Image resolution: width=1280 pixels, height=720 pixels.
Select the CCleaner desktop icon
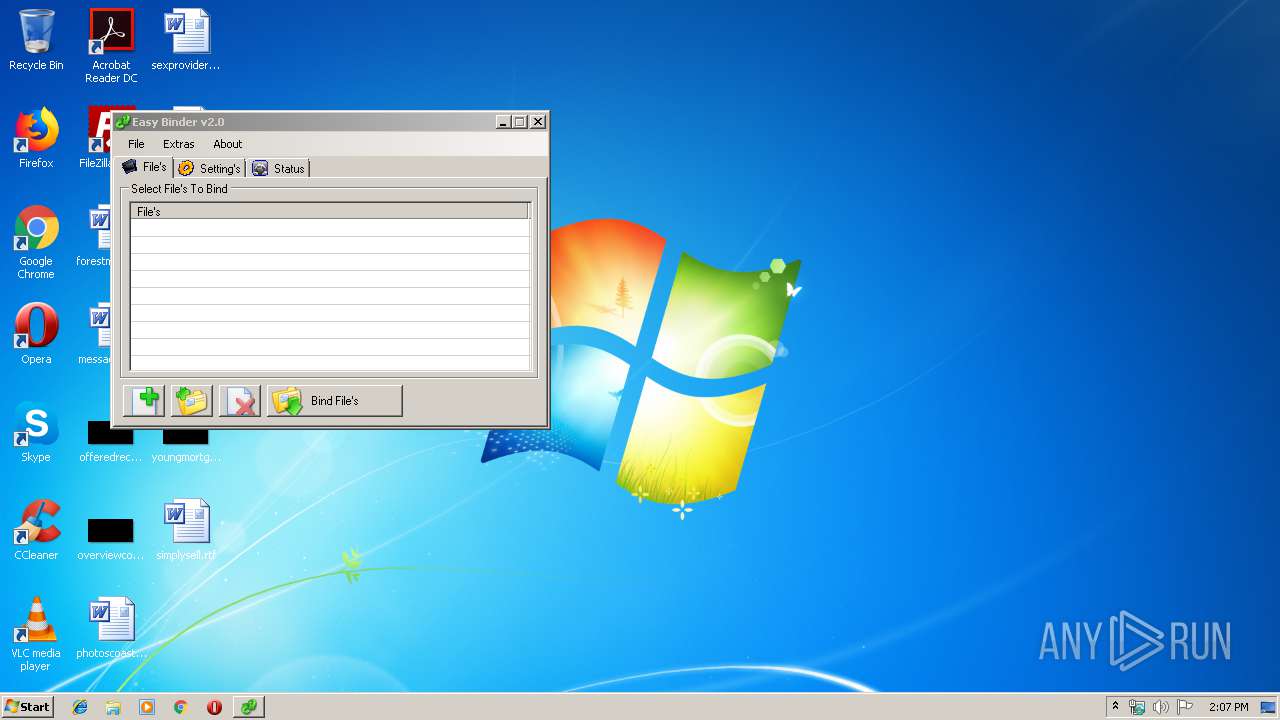click(36, 529)
